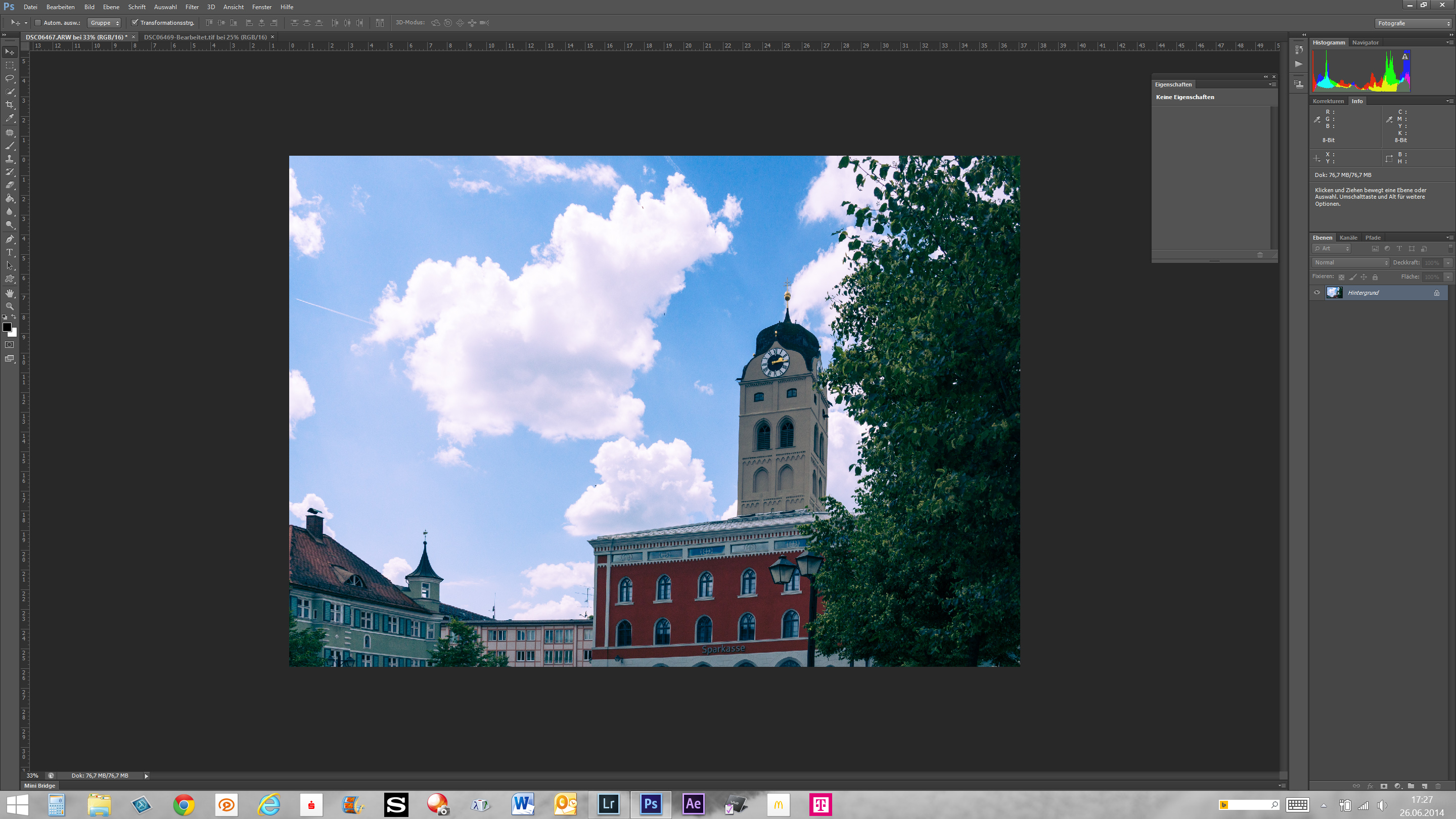
Task: Select the Blur tool
Action: point(10,212)
